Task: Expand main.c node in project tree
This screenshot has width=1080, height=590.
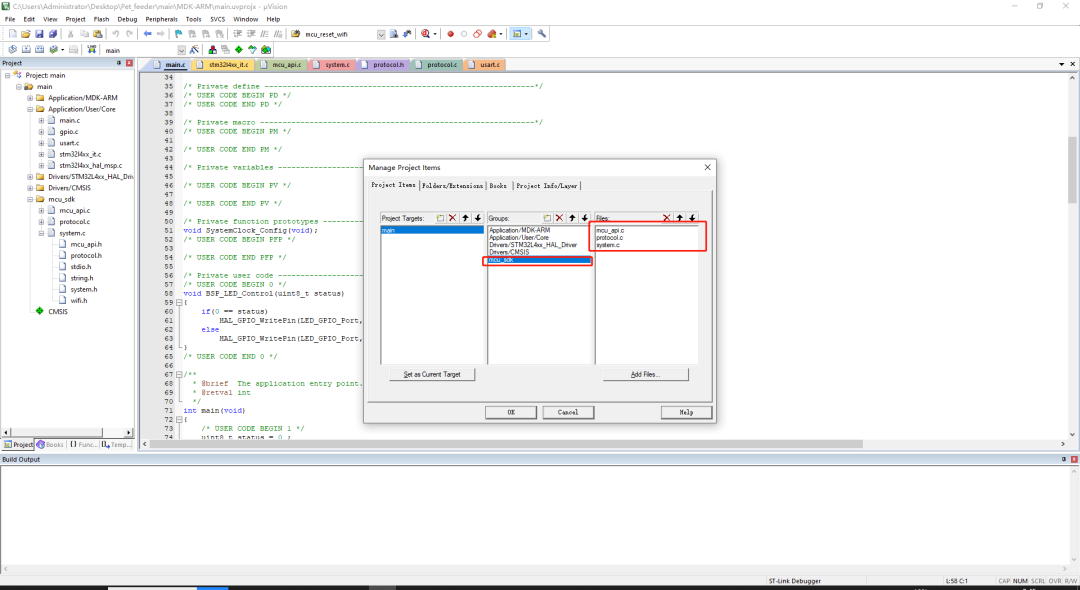Action: click(x=41, y=120)
